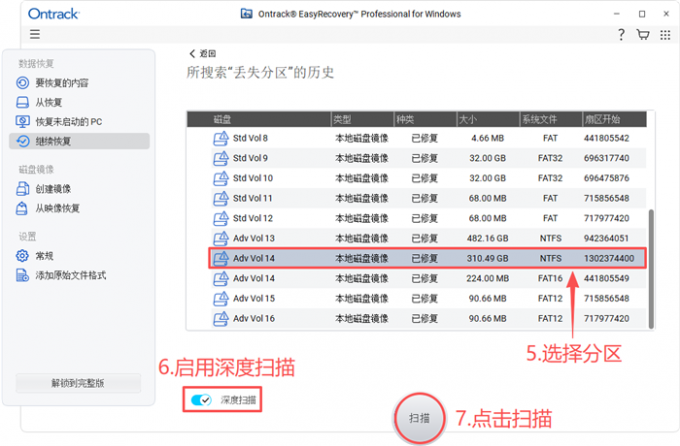
Task: Click the Std Vol 12 disk icon
Action: (x=221, y=218)
